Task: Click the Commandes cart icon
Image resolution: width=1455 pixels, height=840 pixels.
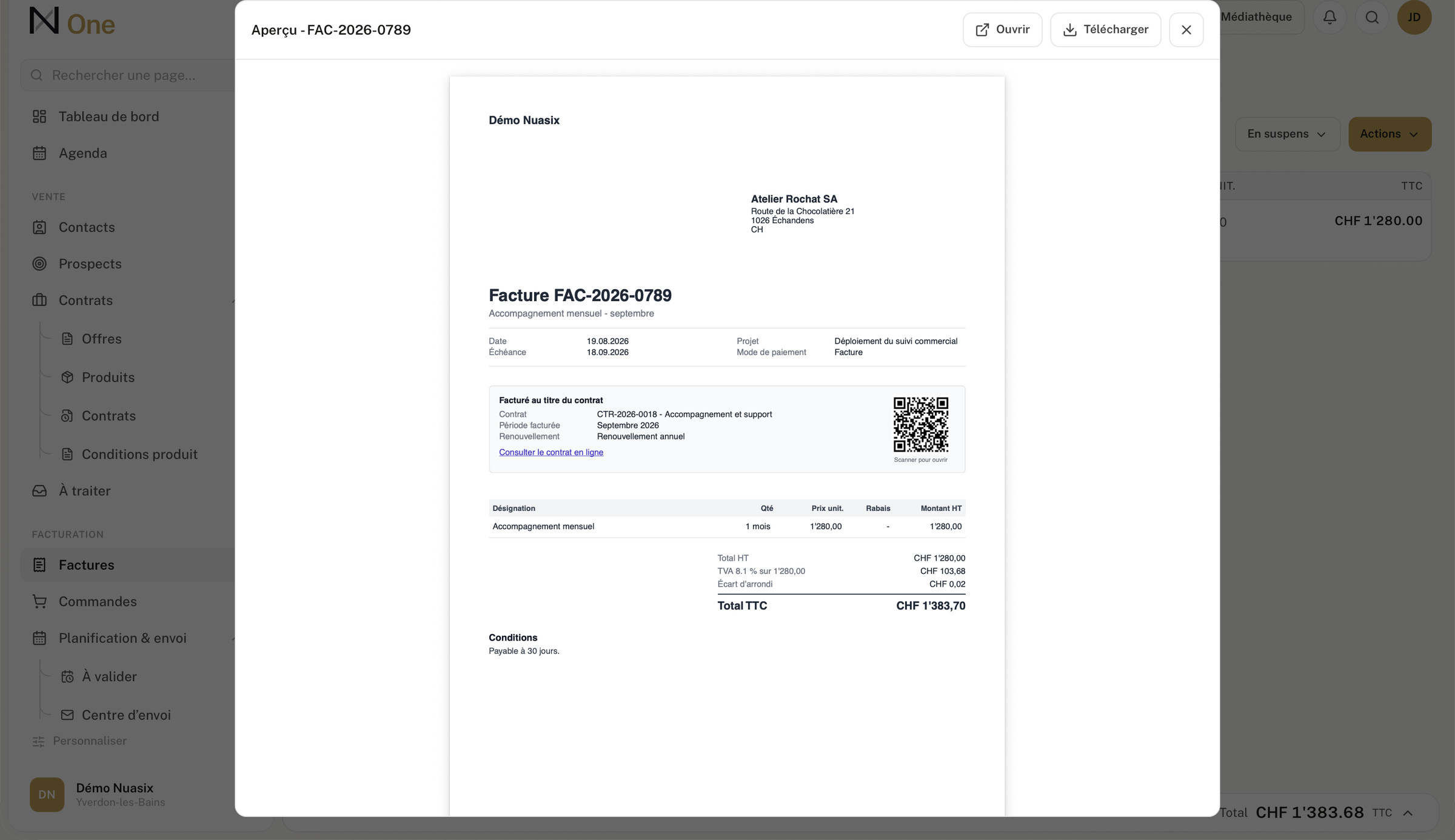Action: [39, 601]
